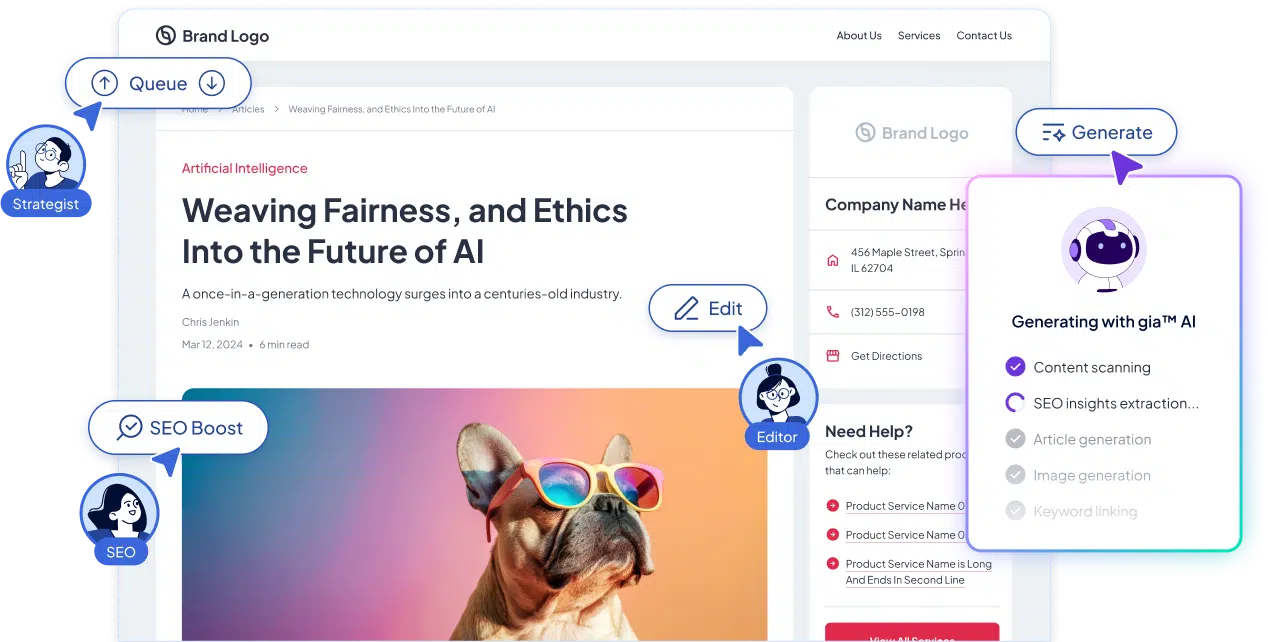Click the Edit button
The height and width of the screenshot is (642, 1268).
pyautogui.click(x=708, y=308)
